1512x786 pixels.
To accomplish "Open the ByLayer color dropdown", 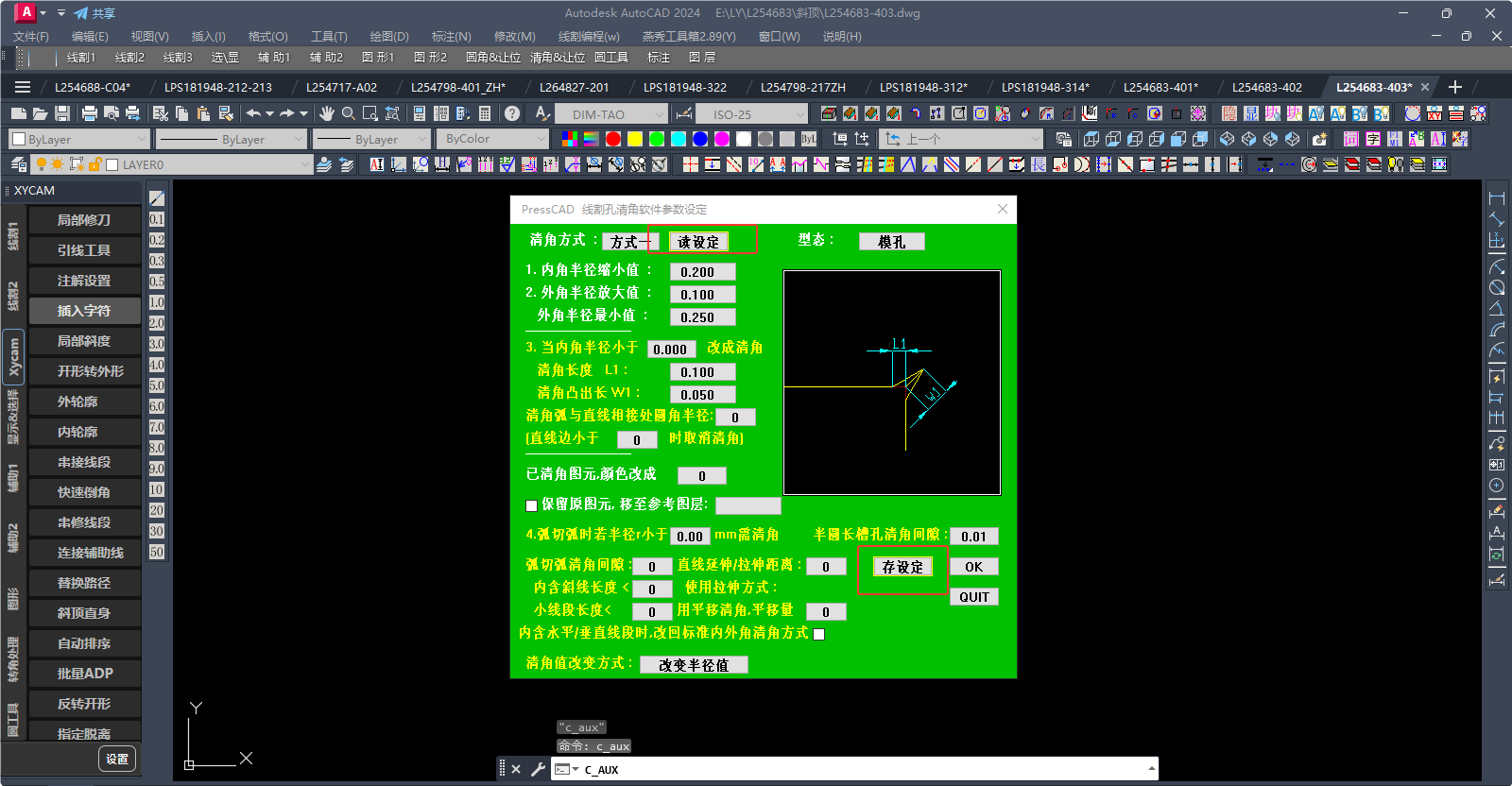I will point(78,139).
